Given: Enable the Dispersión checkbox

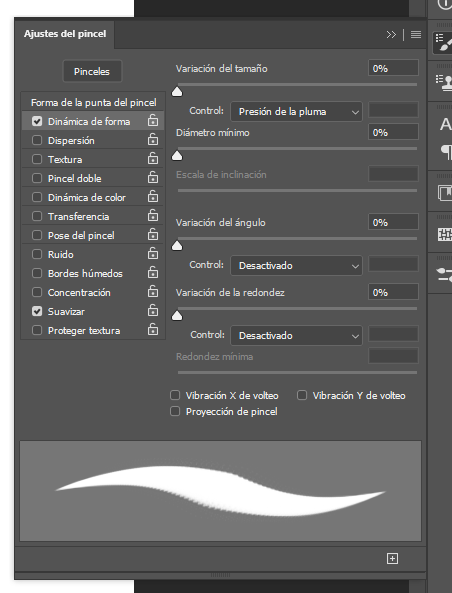Looking at the screenshot, I should 37,140.
